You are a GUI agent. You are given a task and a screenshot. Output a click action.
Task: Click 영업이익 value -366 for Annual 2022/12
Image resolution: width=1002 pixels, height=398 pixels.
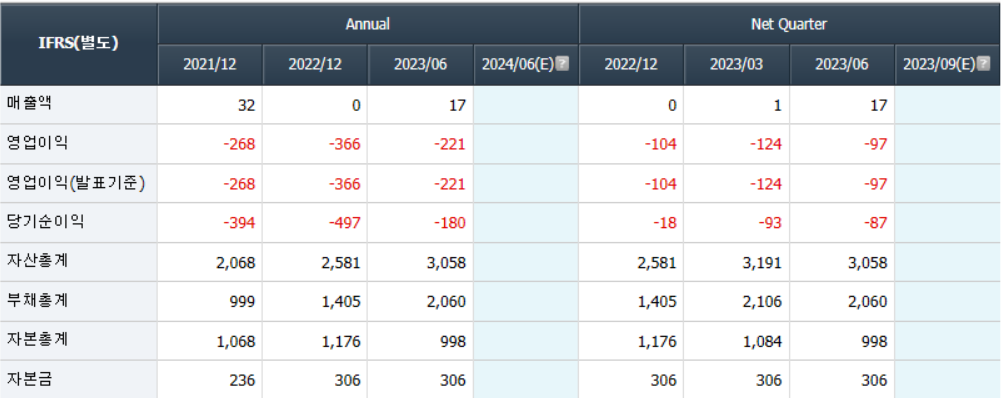pyautogui.click(x=344, y=144)
